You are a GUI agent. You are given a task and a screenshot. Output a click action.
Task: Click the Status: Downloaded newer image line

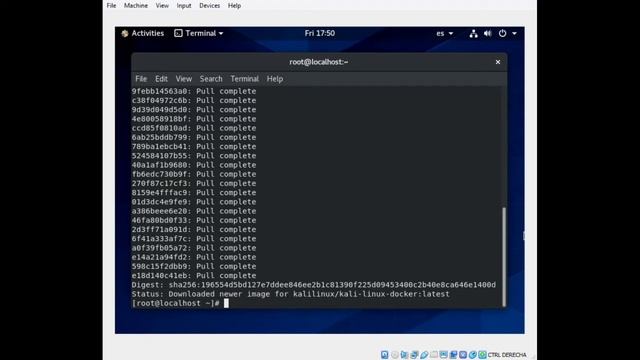pyautogui.click(x=290, y=294)
